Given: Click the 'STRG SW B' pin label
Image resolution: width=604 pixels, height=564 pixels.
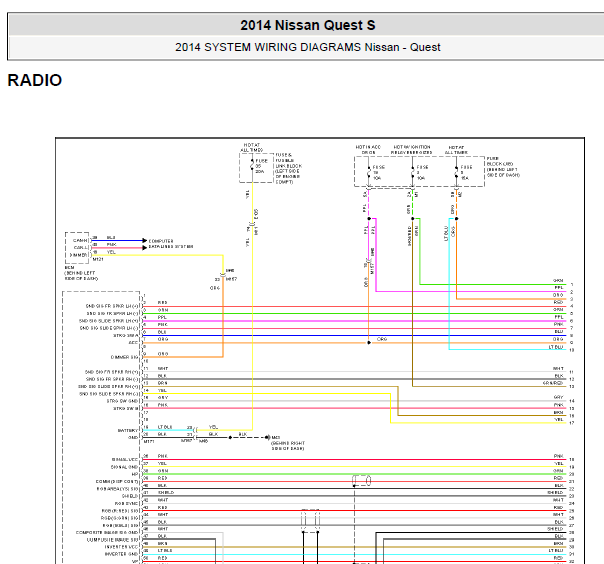Looking at the screenshot, I should [125, 408].
